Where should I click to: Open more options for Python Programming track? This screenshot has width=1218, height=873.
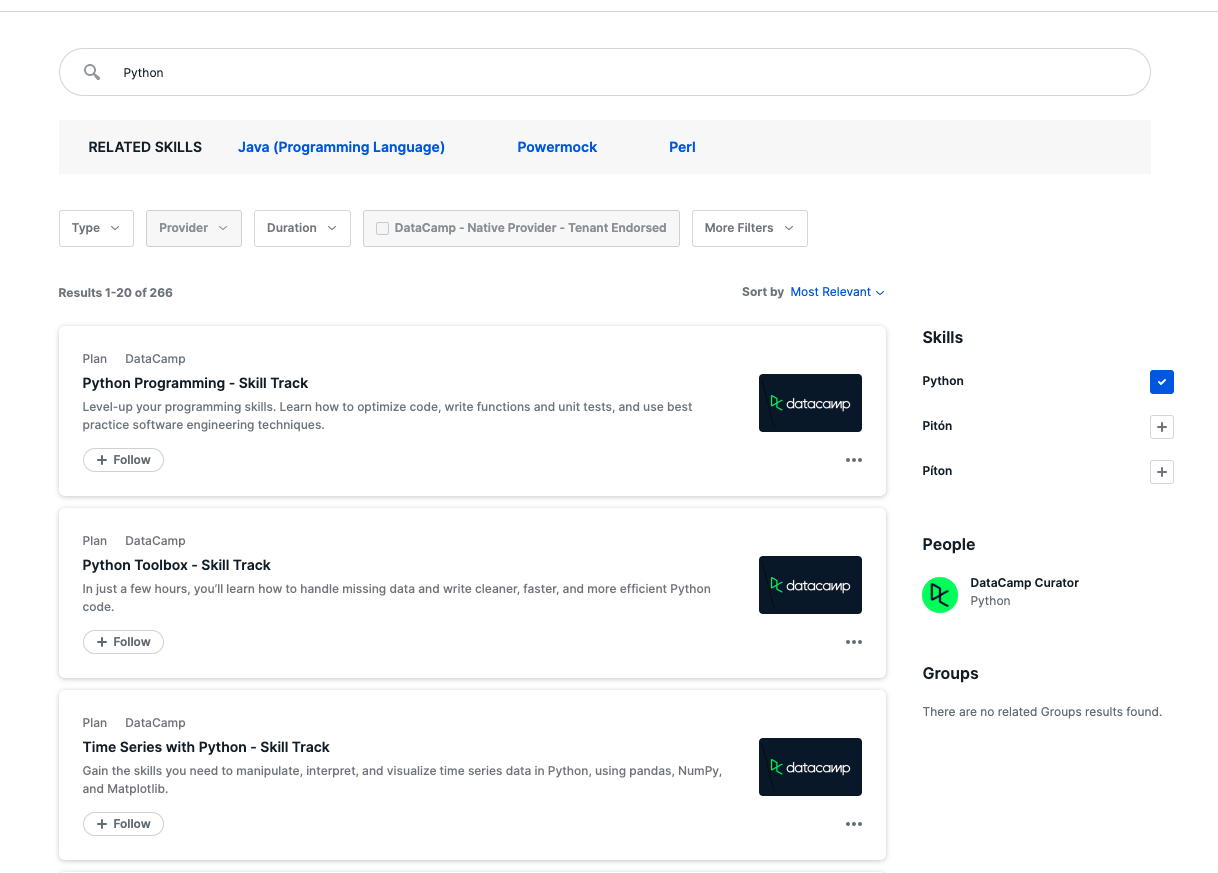[x=853, y=460]
